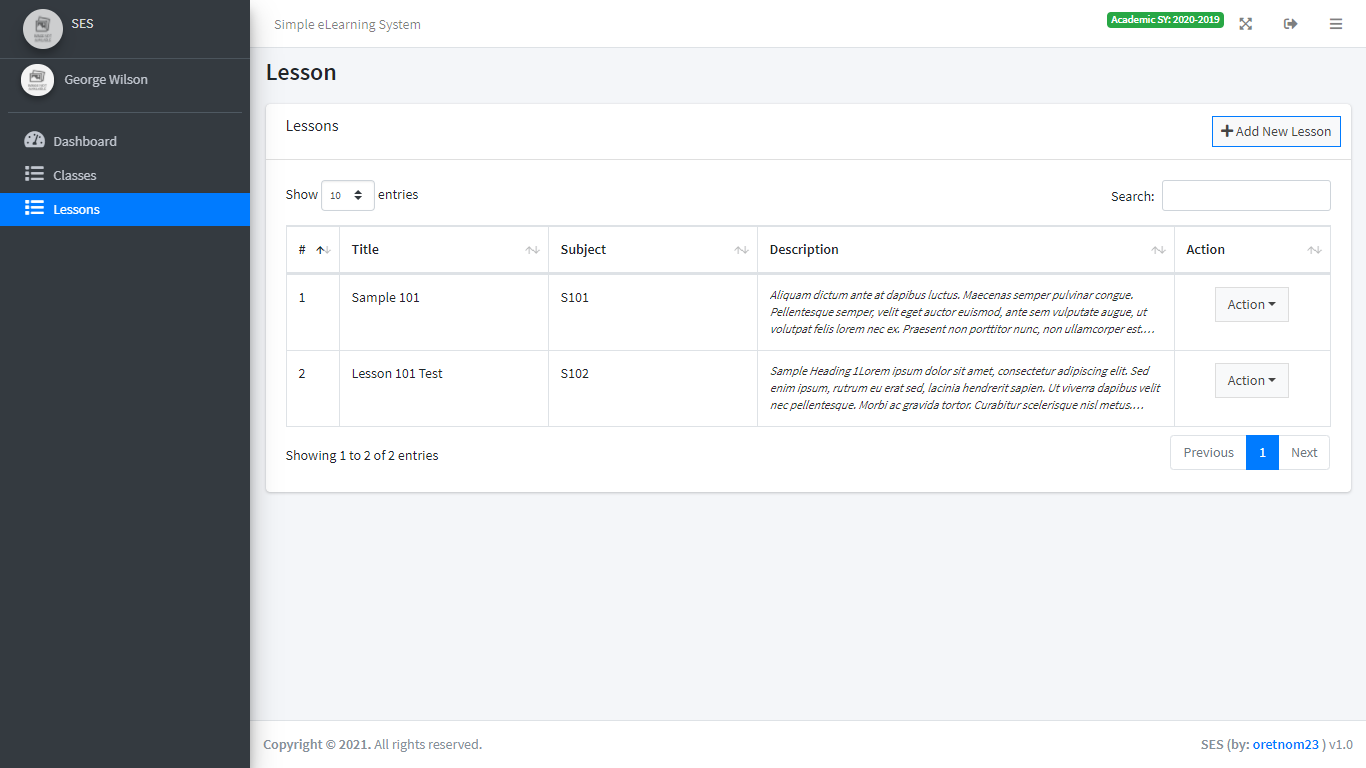Click the Title column header
This screenshot has height=768, width=1366.
(444, 250)
